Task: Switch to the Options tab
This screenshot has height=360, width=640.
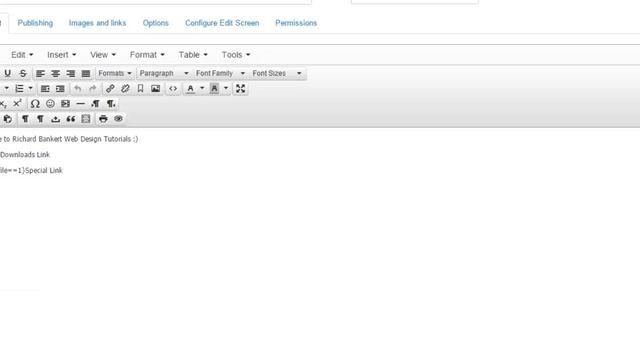Action: click(x=156, y=23)
